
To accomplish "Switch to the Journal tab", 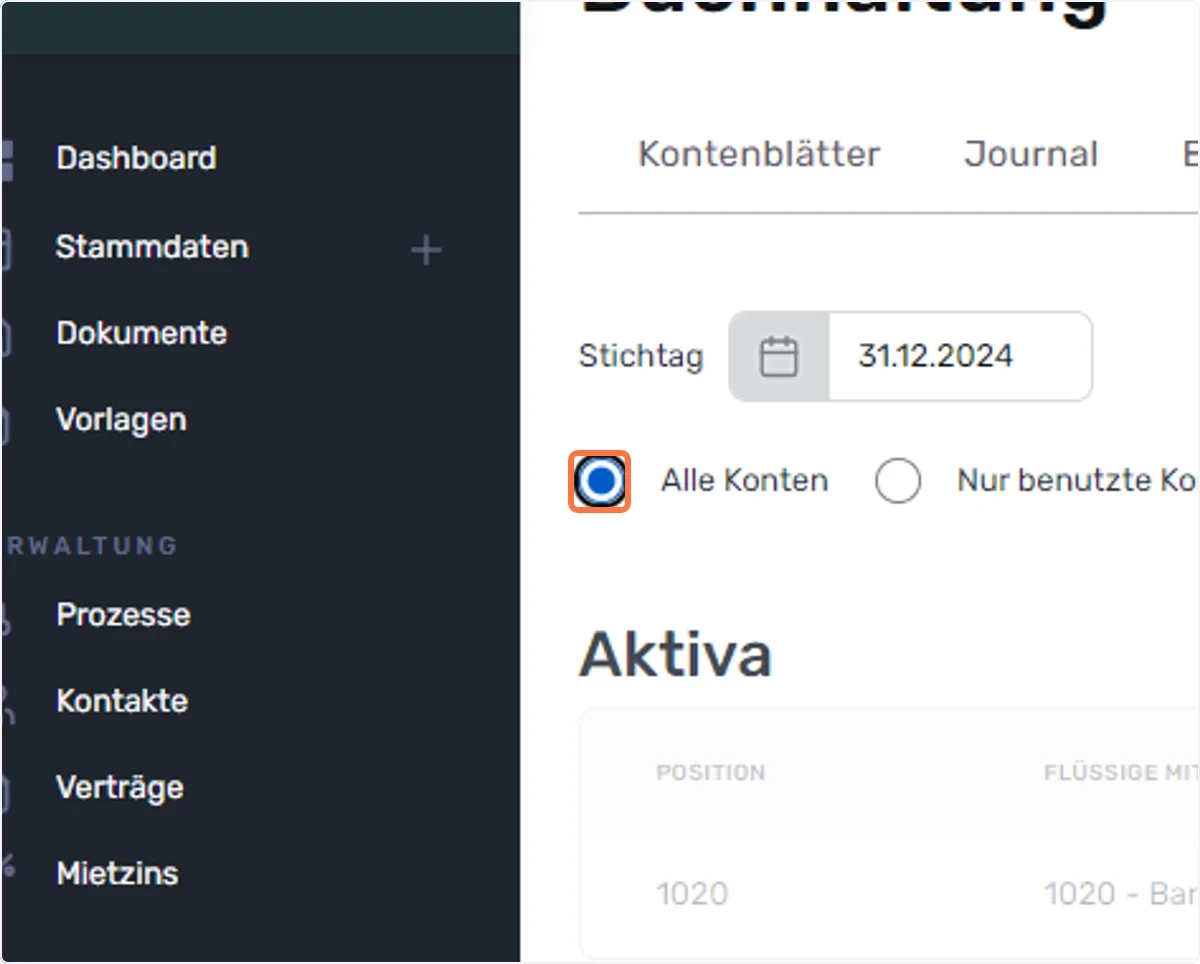I will pos(1031,155).
